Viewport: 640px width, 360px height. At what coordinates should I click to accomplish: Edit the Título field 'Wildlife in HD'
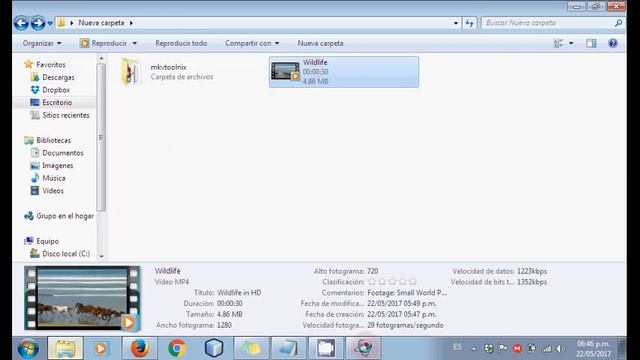tap(239, 293)
